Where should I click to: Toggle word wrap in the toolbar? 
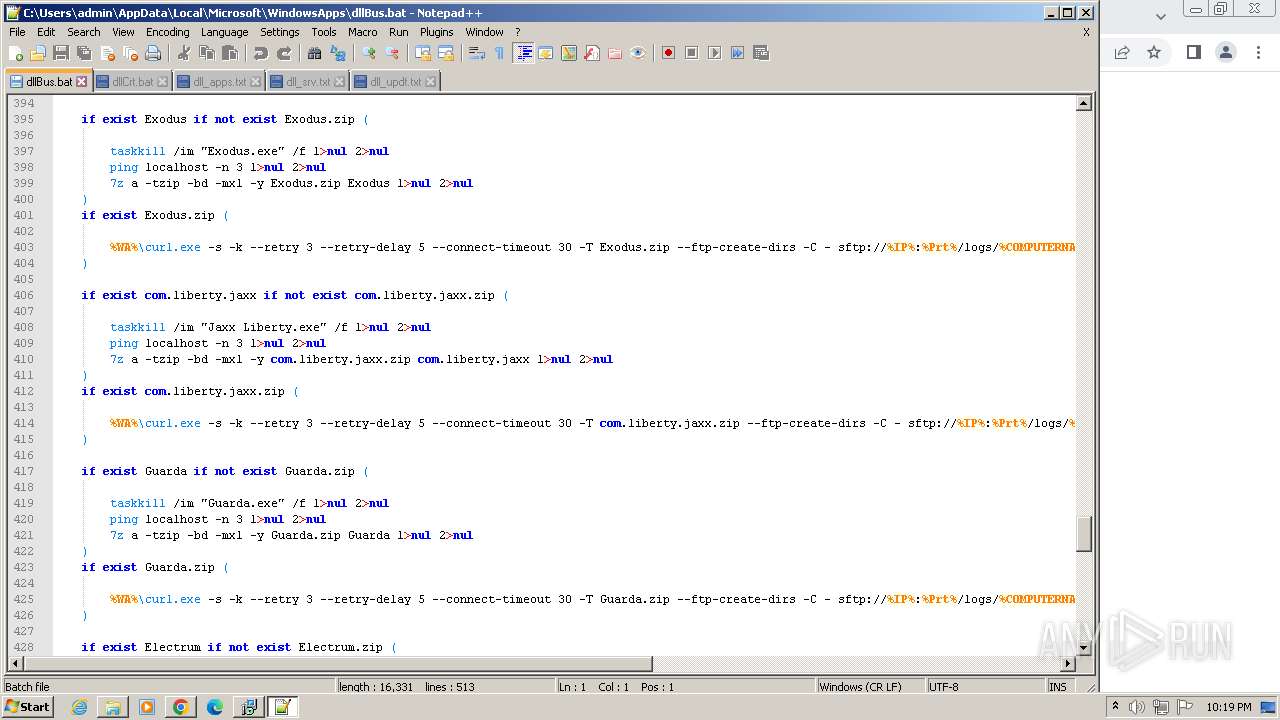(477, 53)
